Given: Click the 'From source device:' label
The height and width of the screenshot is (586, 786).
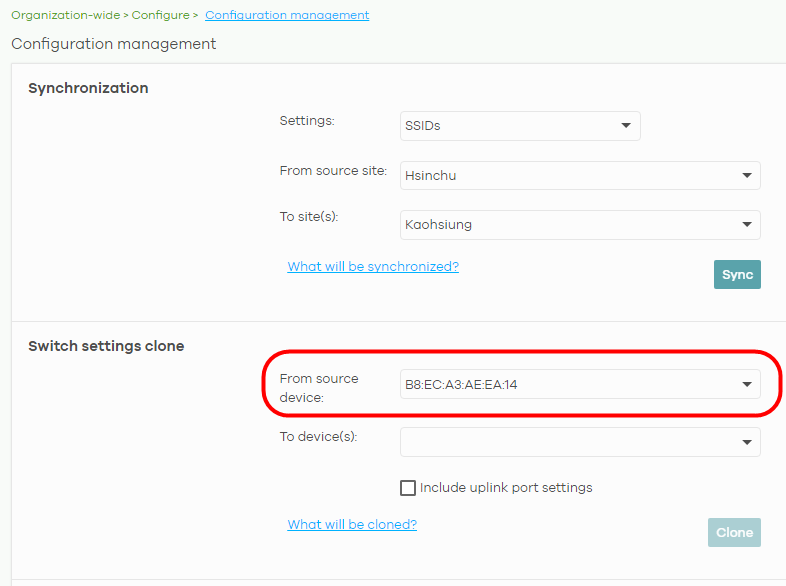Looking at the screenshot, I should click(319, 388).
